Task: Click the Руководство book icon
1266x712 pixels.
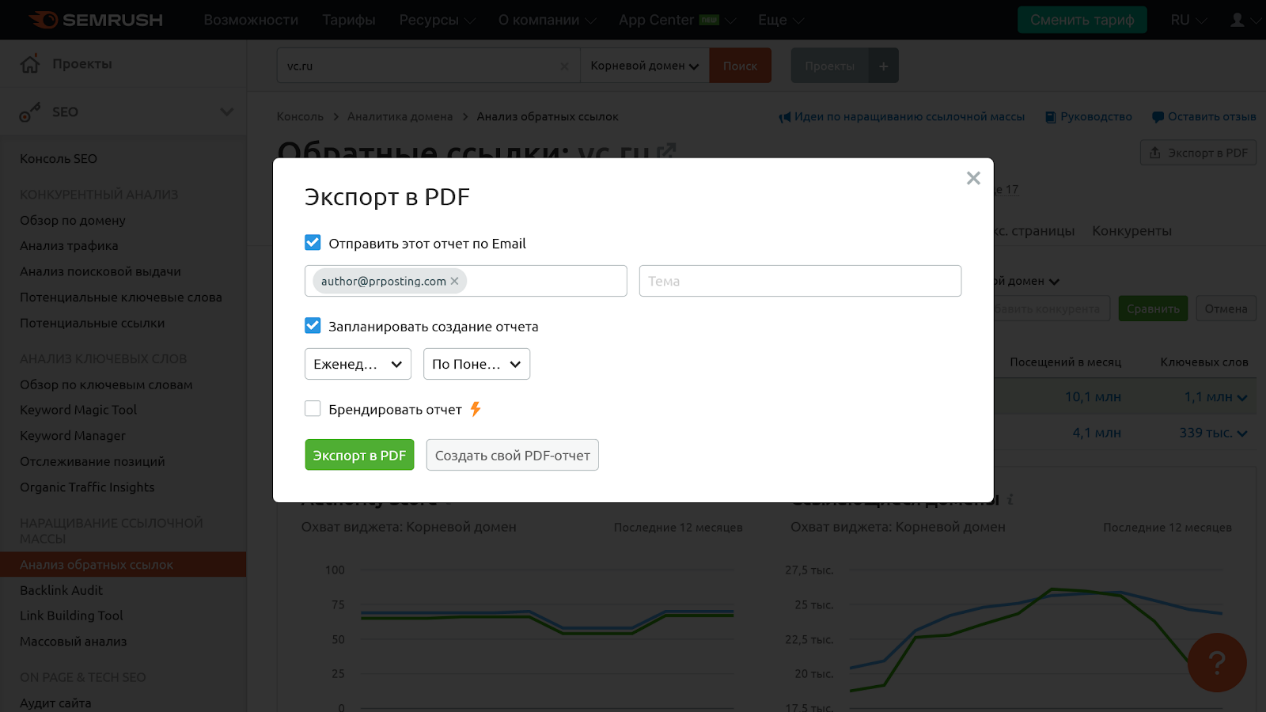Action: (x=1050, y=117)
